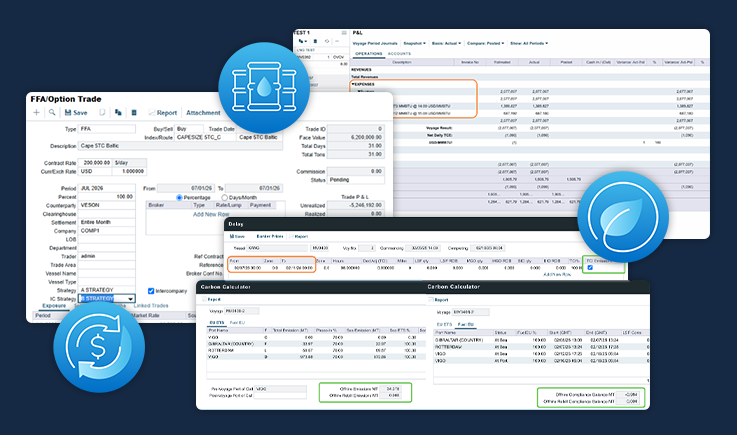Select the Percentage radio button

pyautogui.click(x=179, y=198)
